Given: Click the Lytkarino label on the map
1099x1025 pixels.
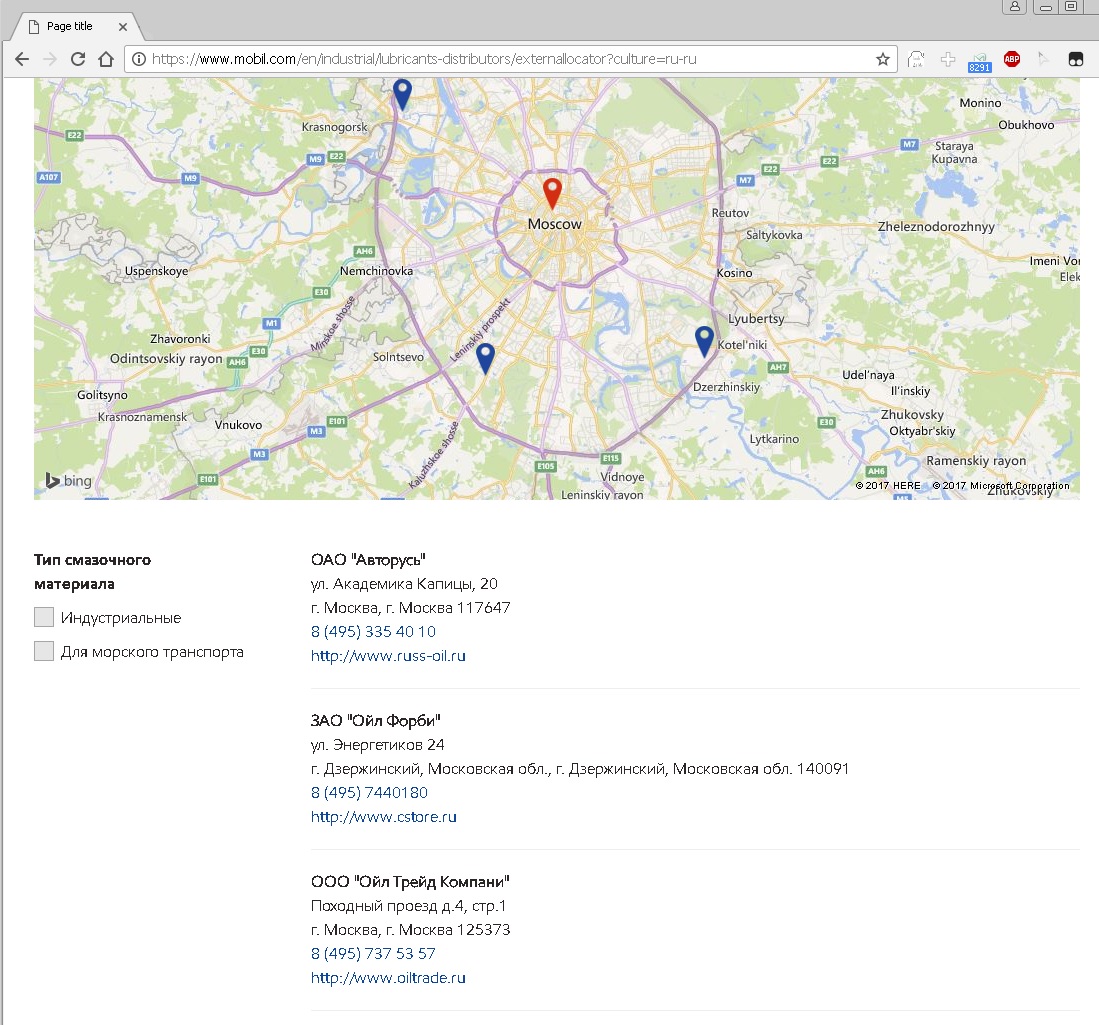Looking at the screenshot, I should [774, 439].
